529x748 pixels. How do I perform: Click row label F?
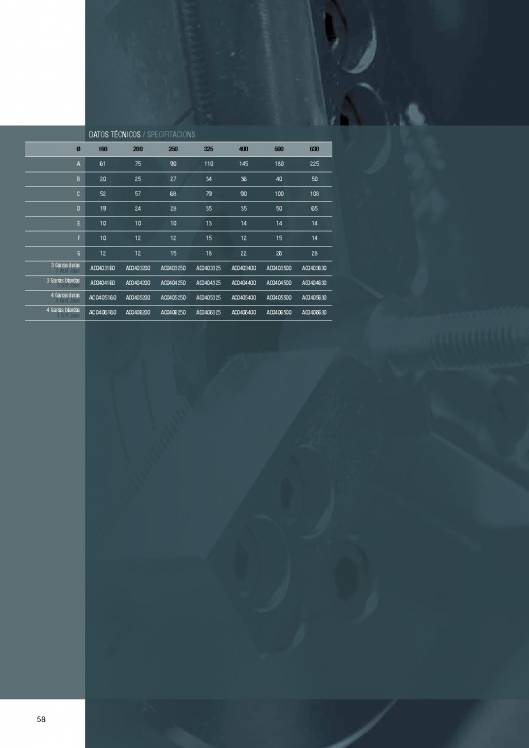click(x=78, y=238)
